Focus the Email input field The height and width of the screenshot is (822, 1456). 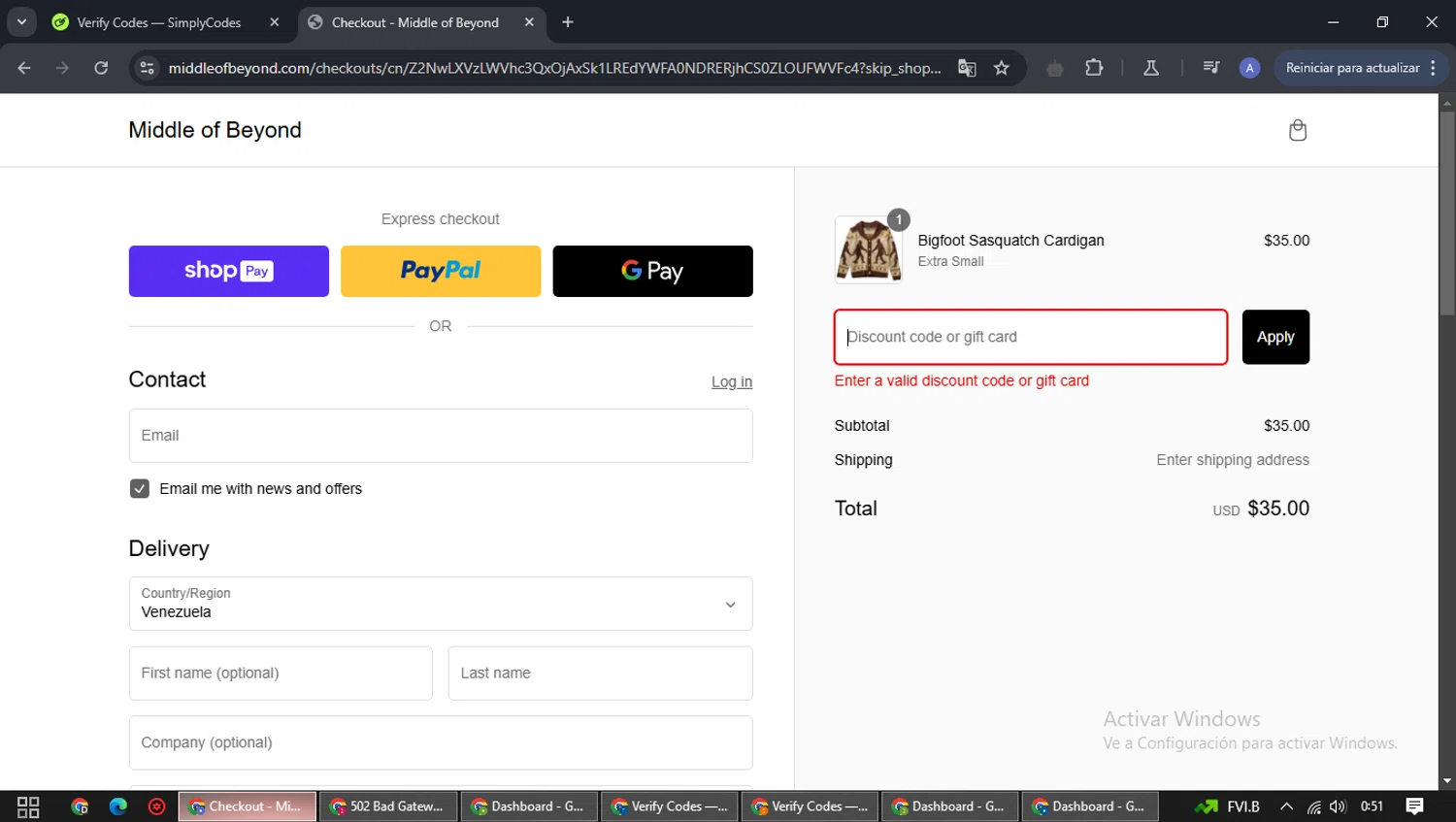tap(441, 435)
